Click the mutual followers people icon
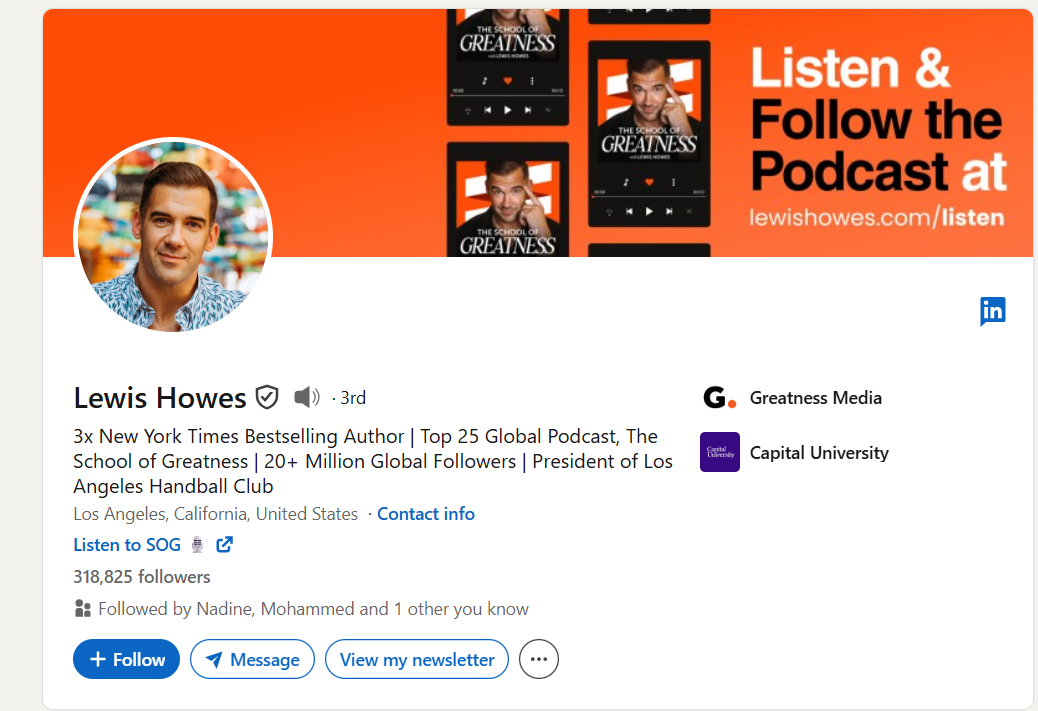 click(83, 608)
